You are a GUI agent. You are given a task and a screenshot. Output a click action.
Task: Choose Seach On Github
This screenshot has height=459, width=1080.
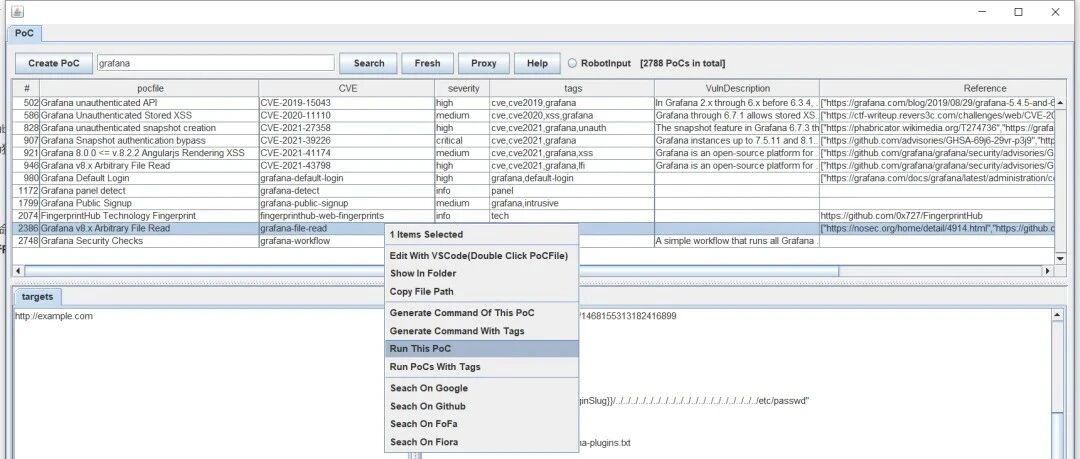[481, 406]
